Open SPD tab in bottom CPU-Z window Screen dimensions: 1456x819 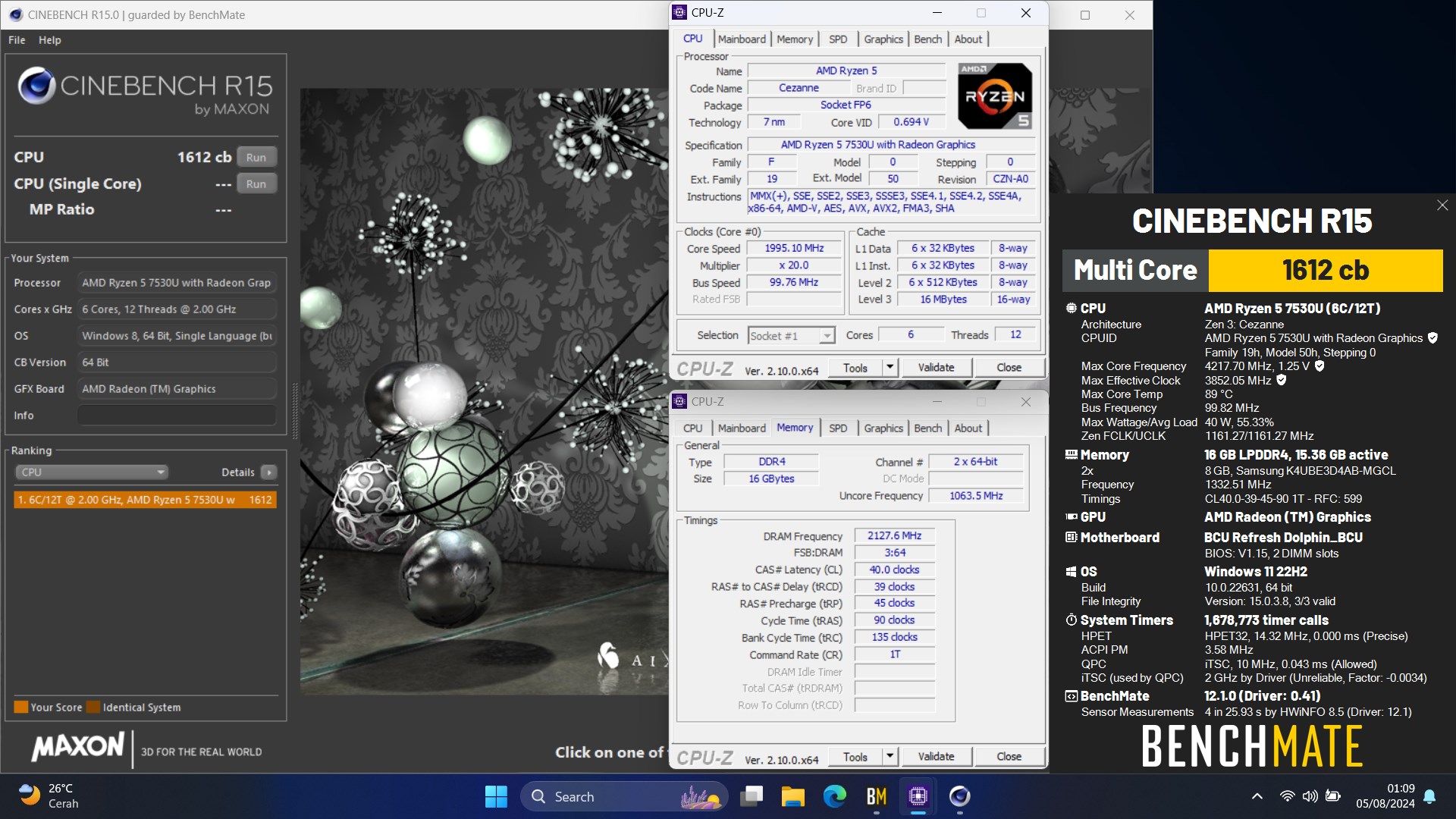point(838,428)
